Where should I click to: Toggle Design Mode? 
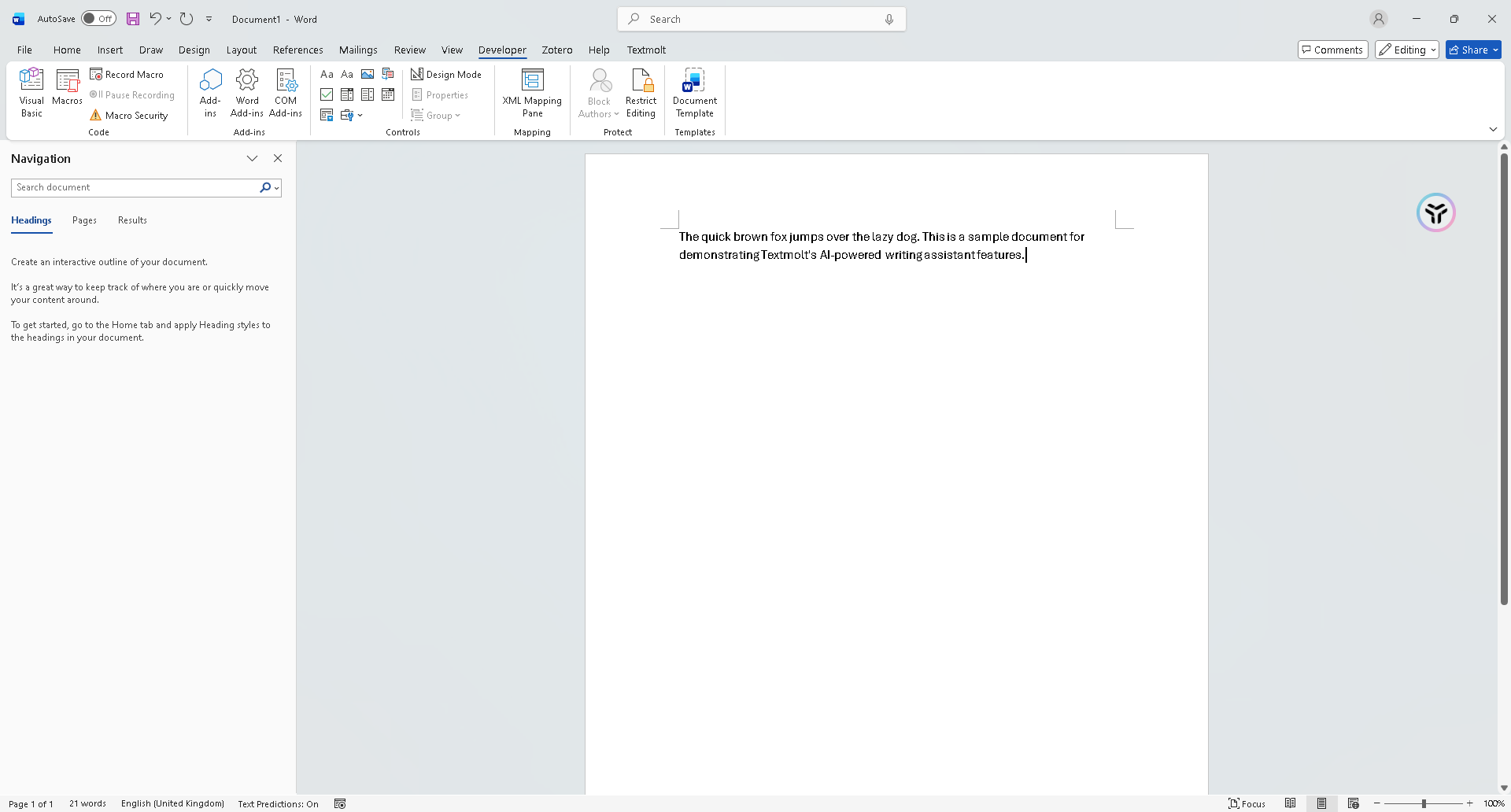(x=446, y=74)
